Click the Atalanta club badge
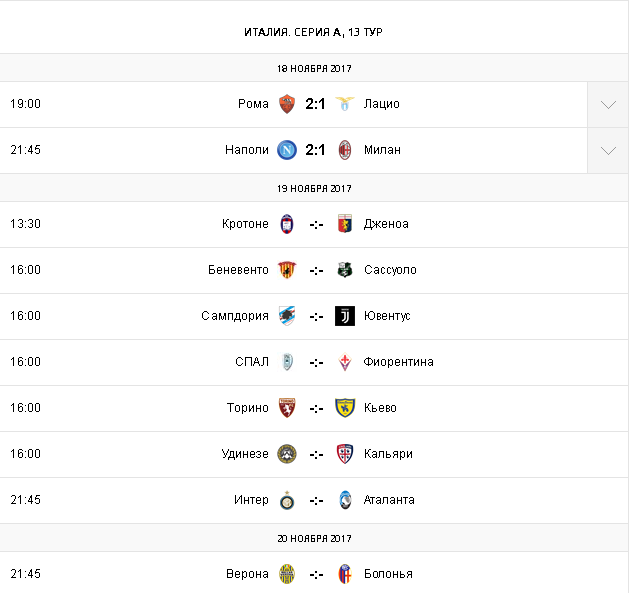The width and height of the screenshot is (629, 593). [x=345, y=500]
